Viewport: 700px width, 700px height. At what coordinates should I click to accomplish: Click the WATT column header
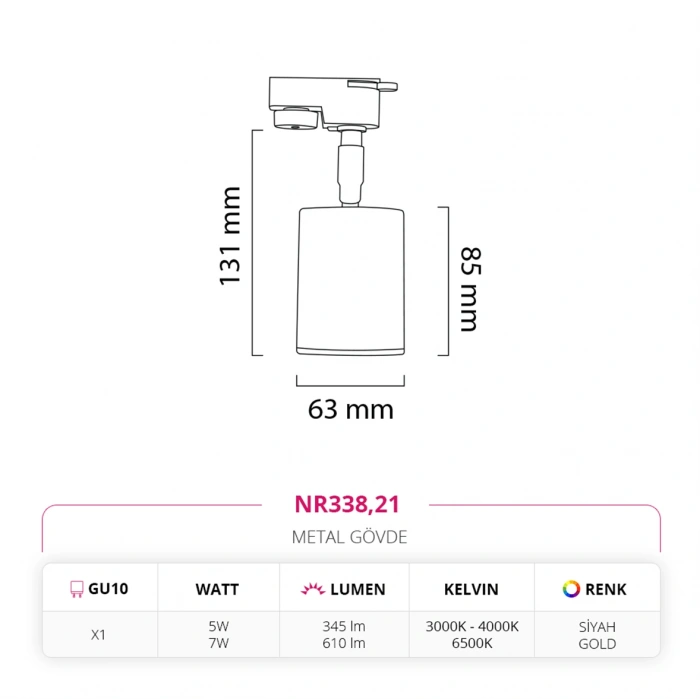coord(217,589)
